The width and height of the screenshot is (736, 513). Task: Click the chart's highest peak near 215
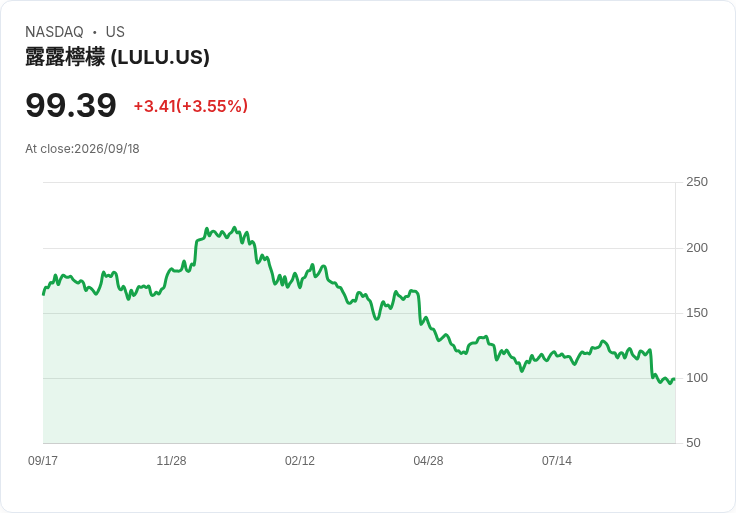coord(234,228)
